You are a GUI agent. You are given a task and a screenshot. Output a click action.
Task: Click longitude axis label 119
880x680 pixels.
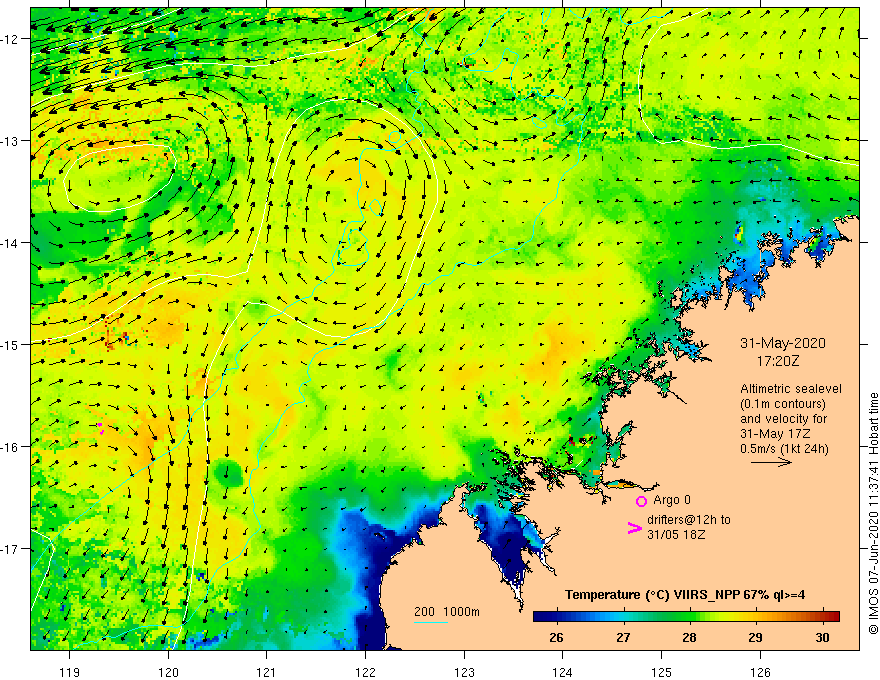[x=70, y=672]
